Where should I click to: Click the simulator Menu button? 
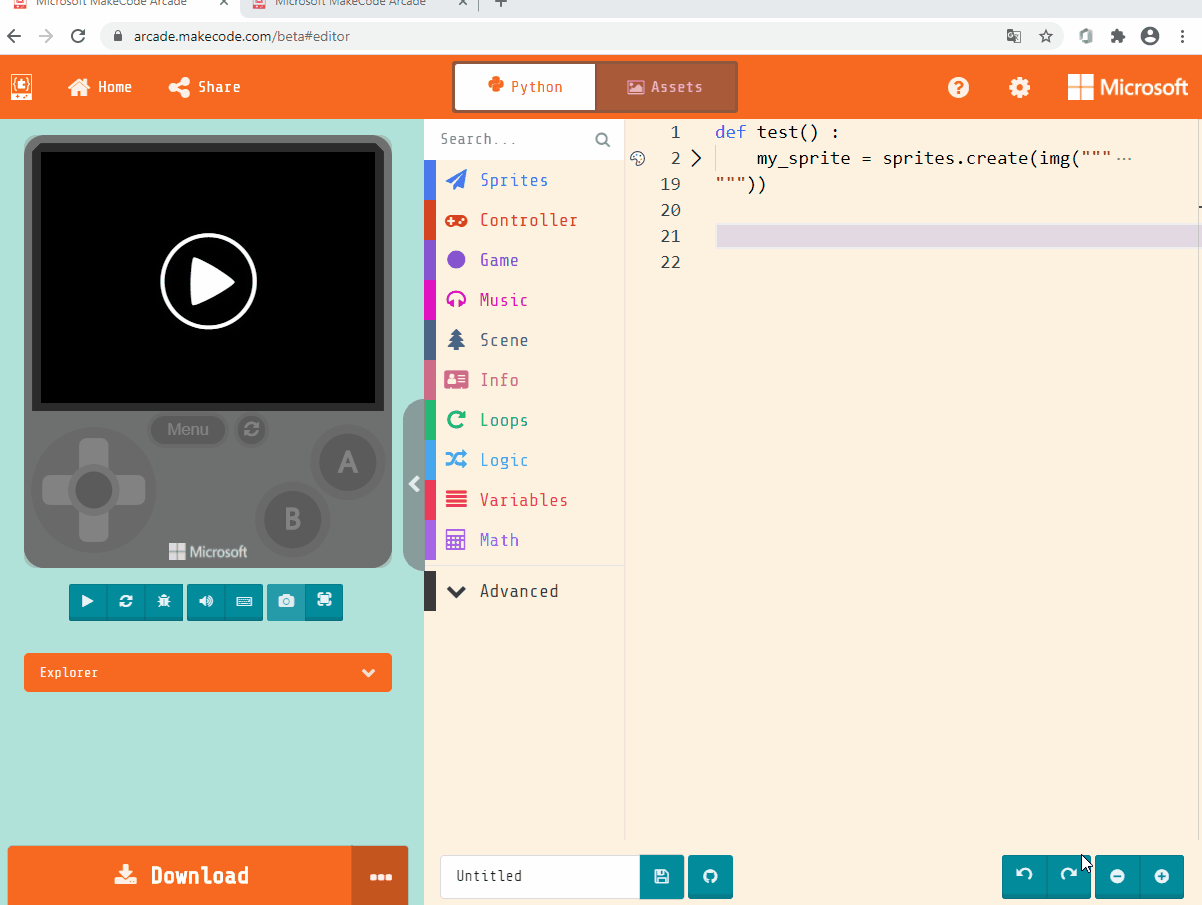188,430
